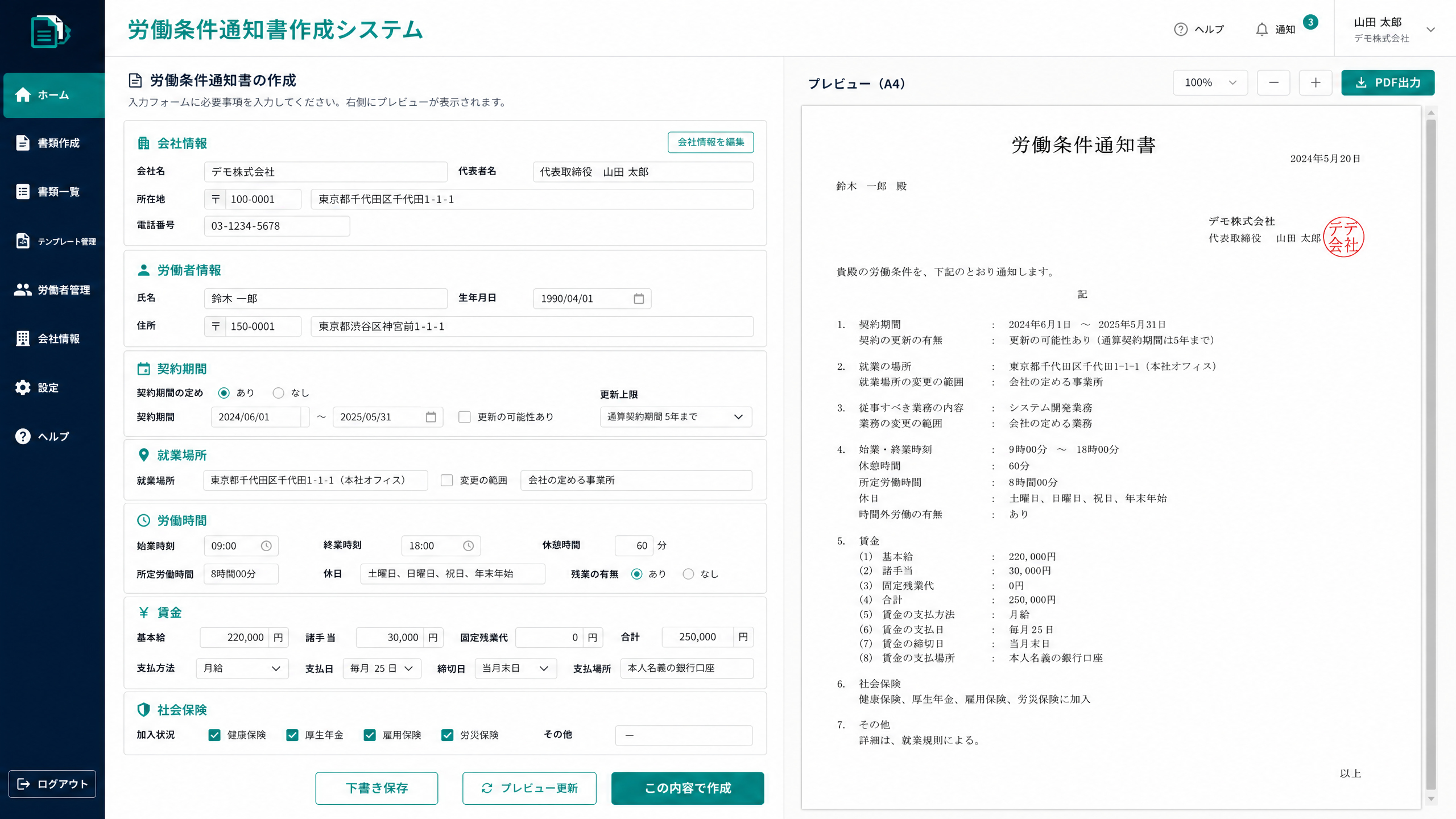Select なし for 残業の有無
Viewport: 1456px width, 819px height.
coord(688,574)
